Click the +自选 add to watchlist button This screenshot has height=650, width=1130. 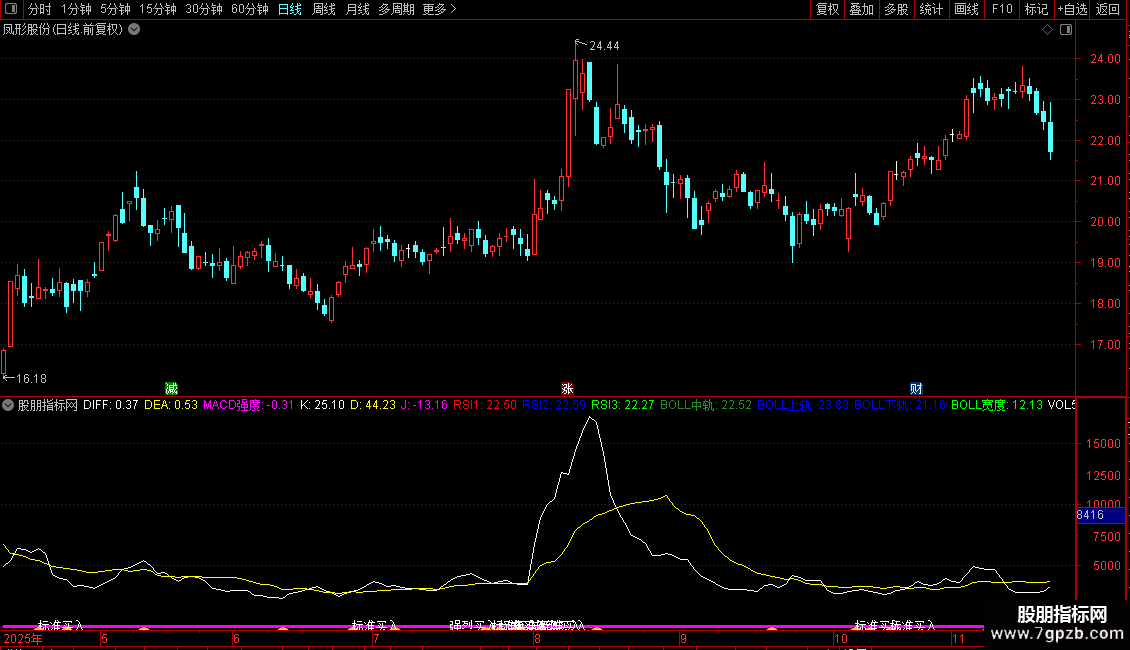coord(1071,9)
